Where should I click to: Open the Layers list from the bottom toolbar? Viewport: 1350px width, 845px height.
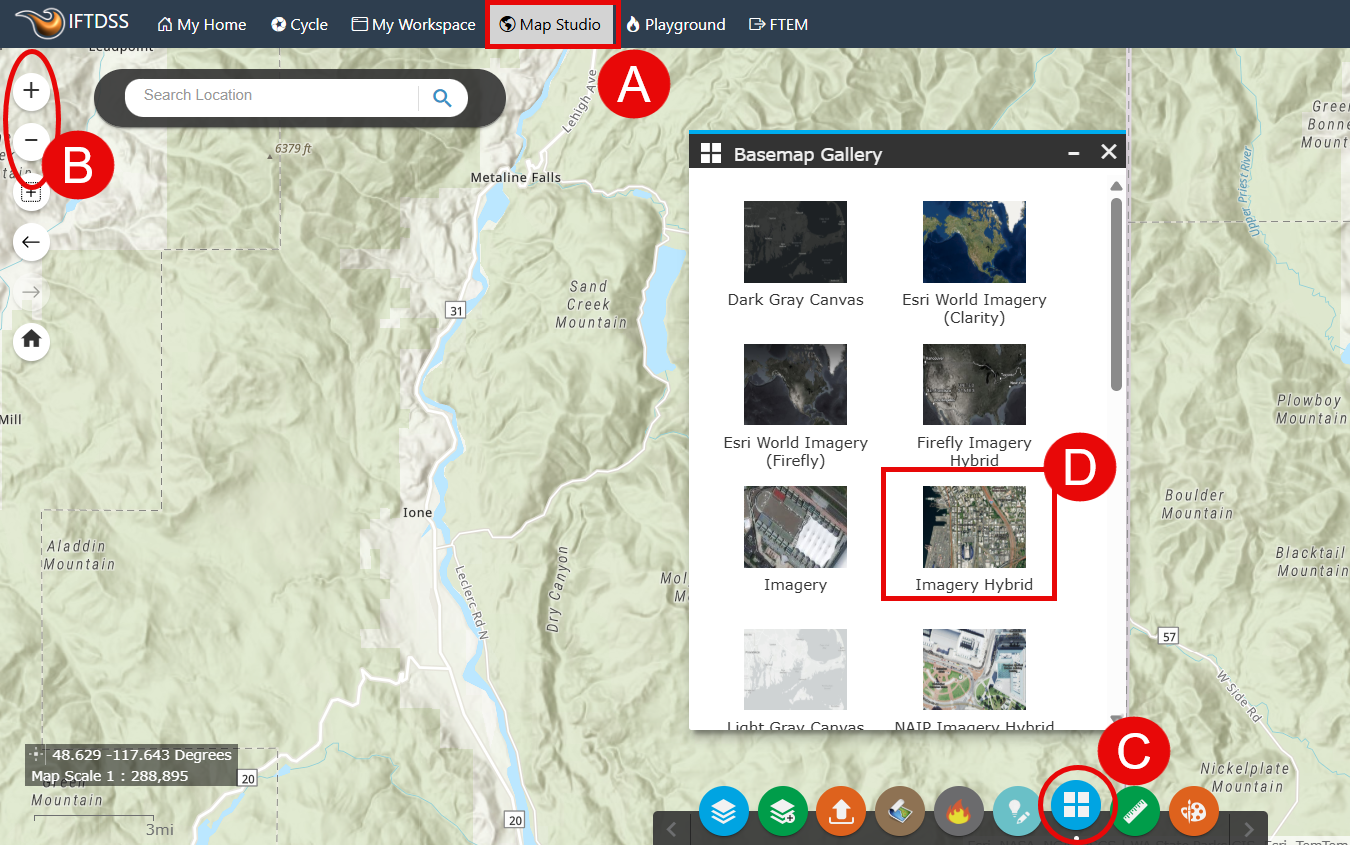(x=723, y=811)
